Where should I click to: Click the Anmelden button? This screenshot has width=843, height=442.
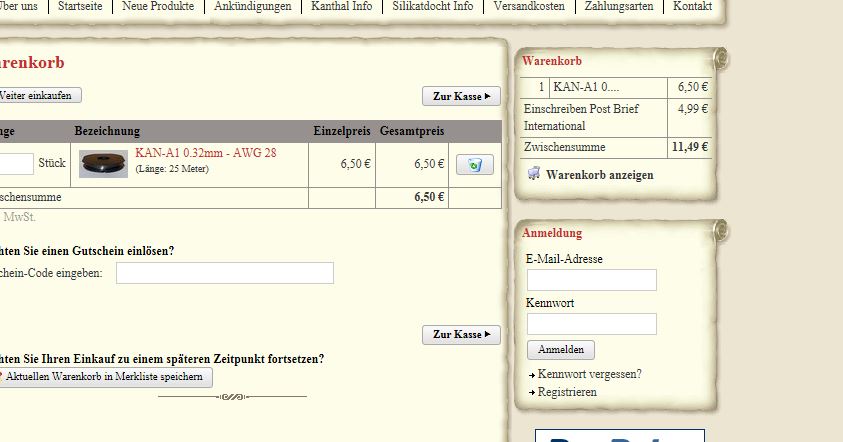(x=561, y=350)
